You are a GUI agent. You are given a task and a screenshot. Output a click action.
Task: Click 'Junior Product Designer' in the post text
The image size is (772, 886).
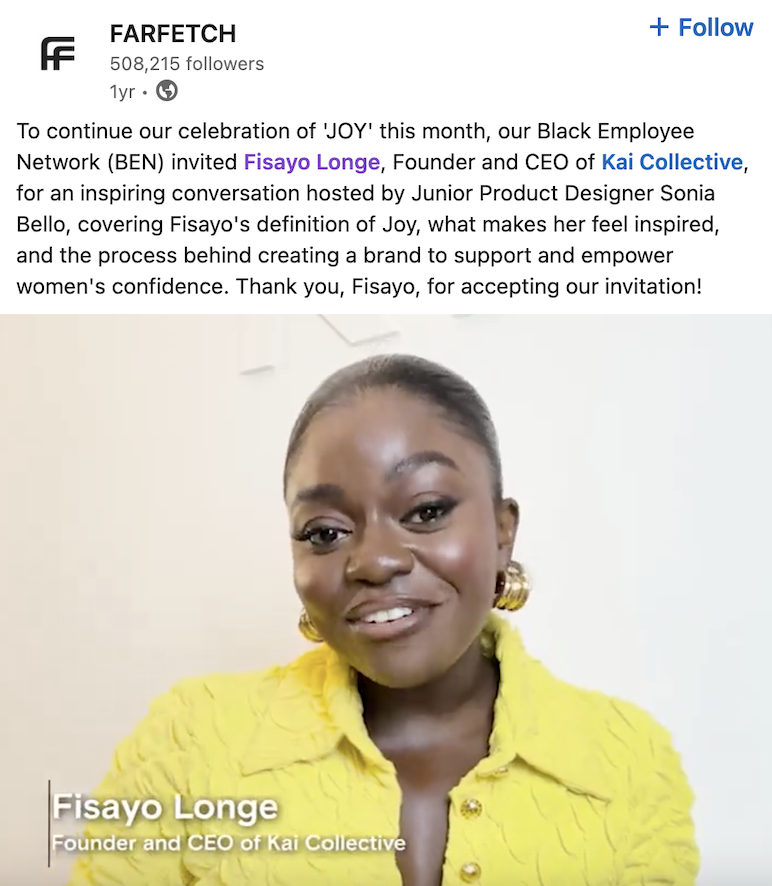[533, 193]
